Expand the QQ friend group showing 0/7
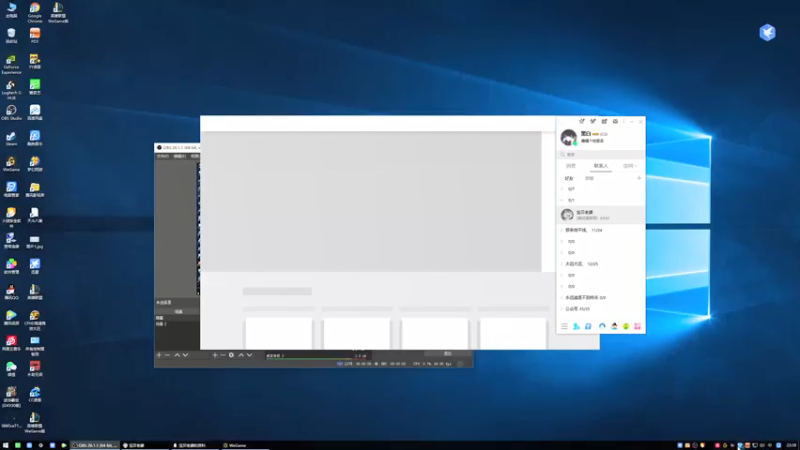 pyautogui.click(x=600, y=189)
